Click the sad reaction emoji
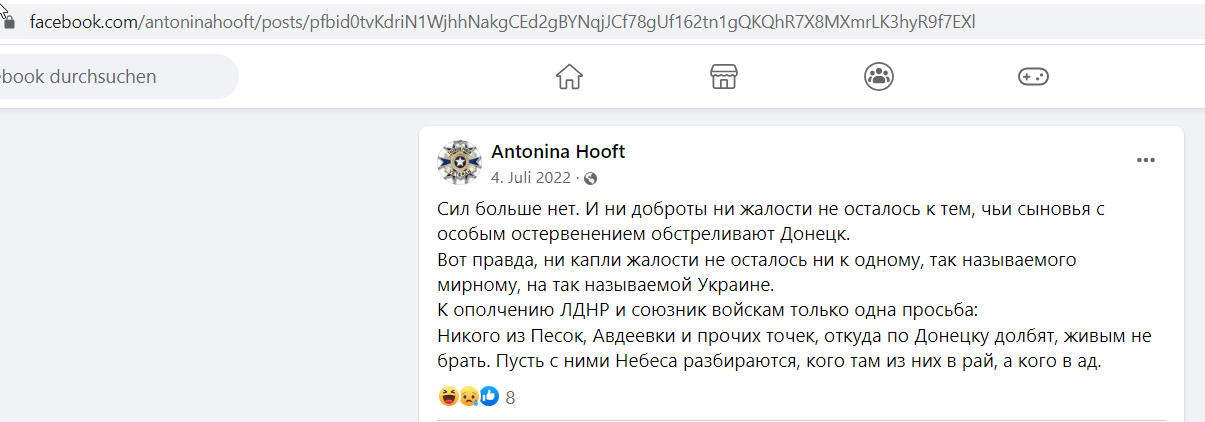 [x=467, y=397]
